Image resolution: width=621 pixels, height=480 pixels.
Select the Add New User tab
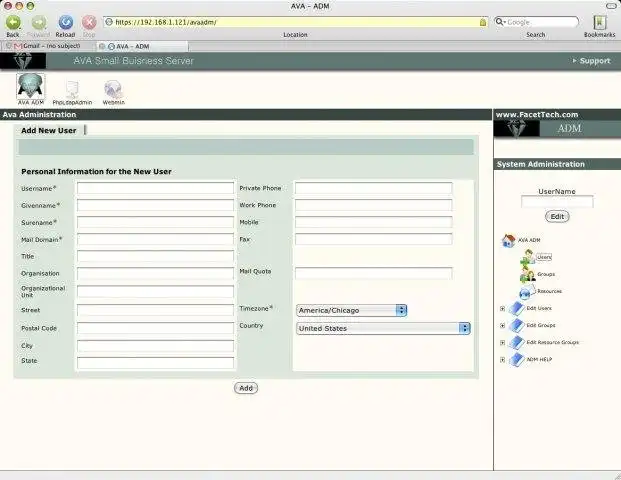coord(49,130)
